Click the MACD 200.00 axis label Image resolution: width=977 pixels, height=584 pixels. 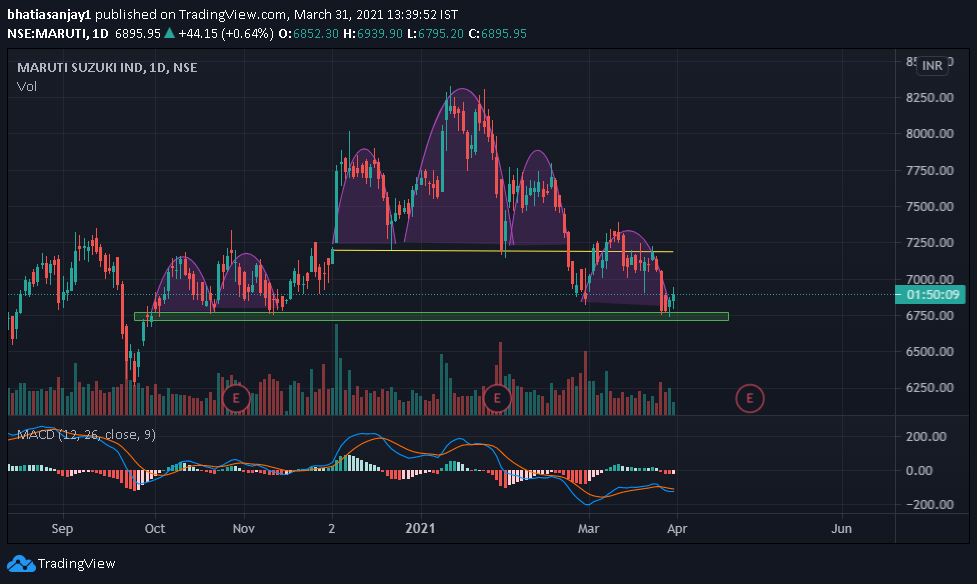(926, 436)
